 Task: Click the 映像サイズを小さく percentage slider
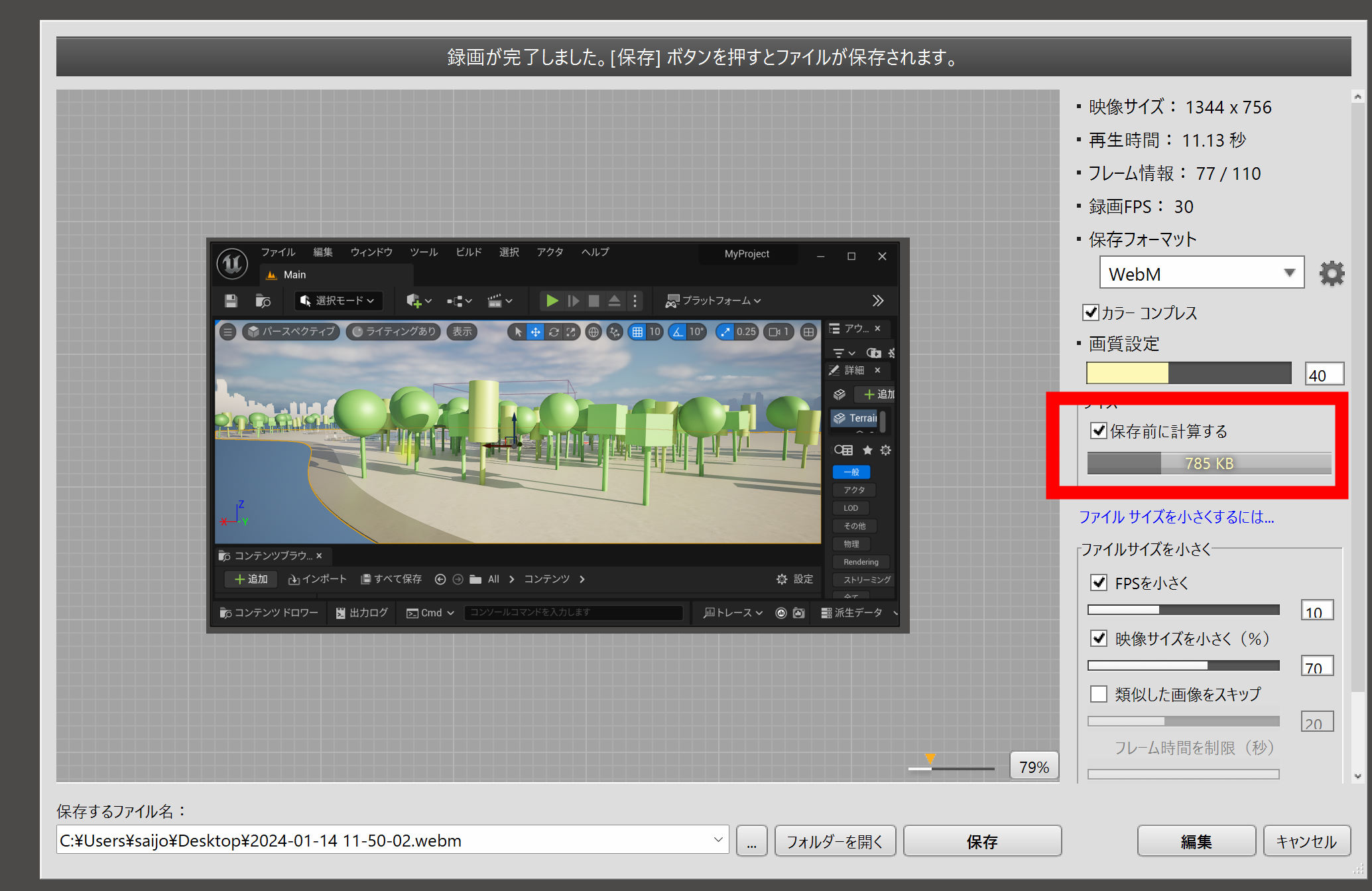(x=1183, y=665)
